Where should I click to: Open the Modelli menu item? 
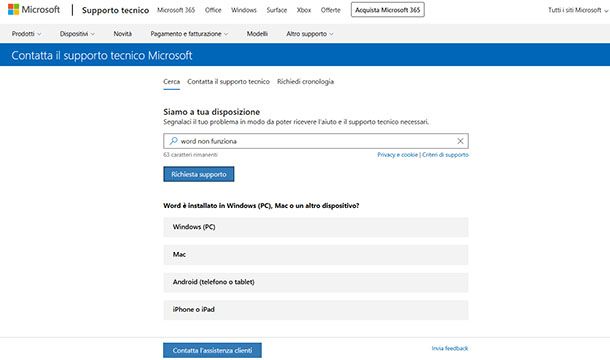point(257,34)
